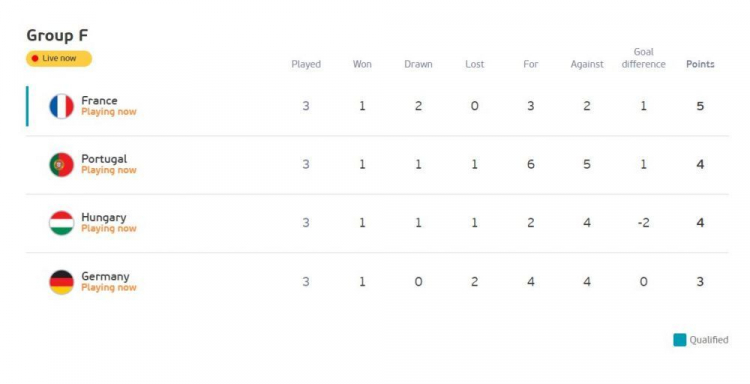Open the Hungary team link
Image resolution: width=750 pixels, height=384 pixels.
[x=104, y=218]
